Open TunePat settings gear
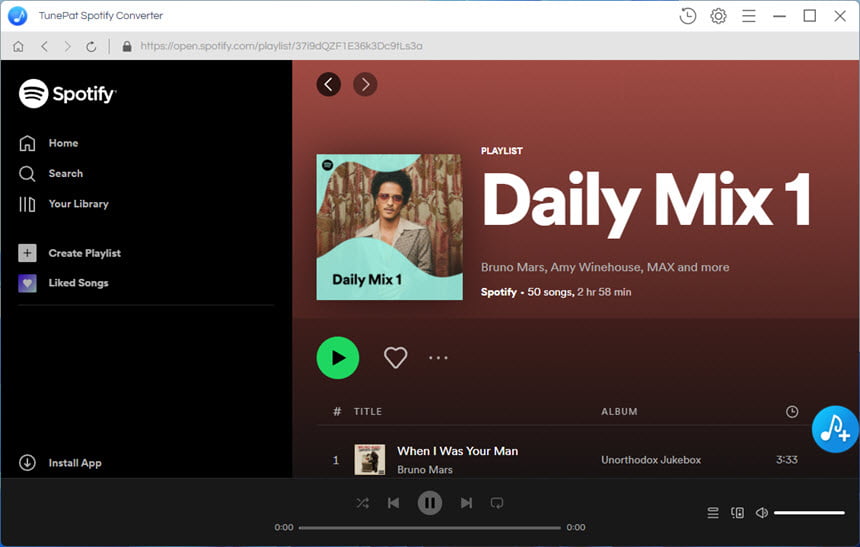This screenshot has height=547, width=860. (x=718, y=16)
